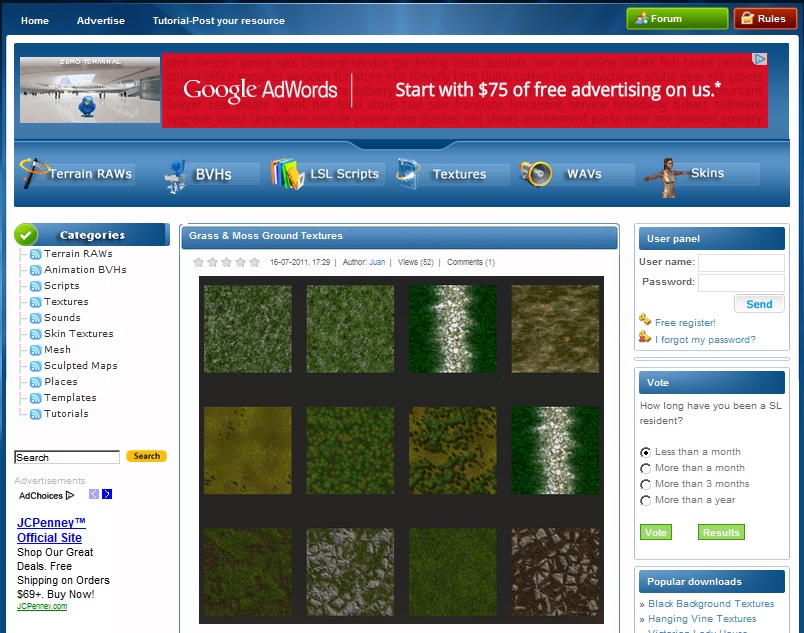Click the icon beside forgot password
The height and width of the screenshot is (633, 804).
pyautogui.click(x=645, y=337)
